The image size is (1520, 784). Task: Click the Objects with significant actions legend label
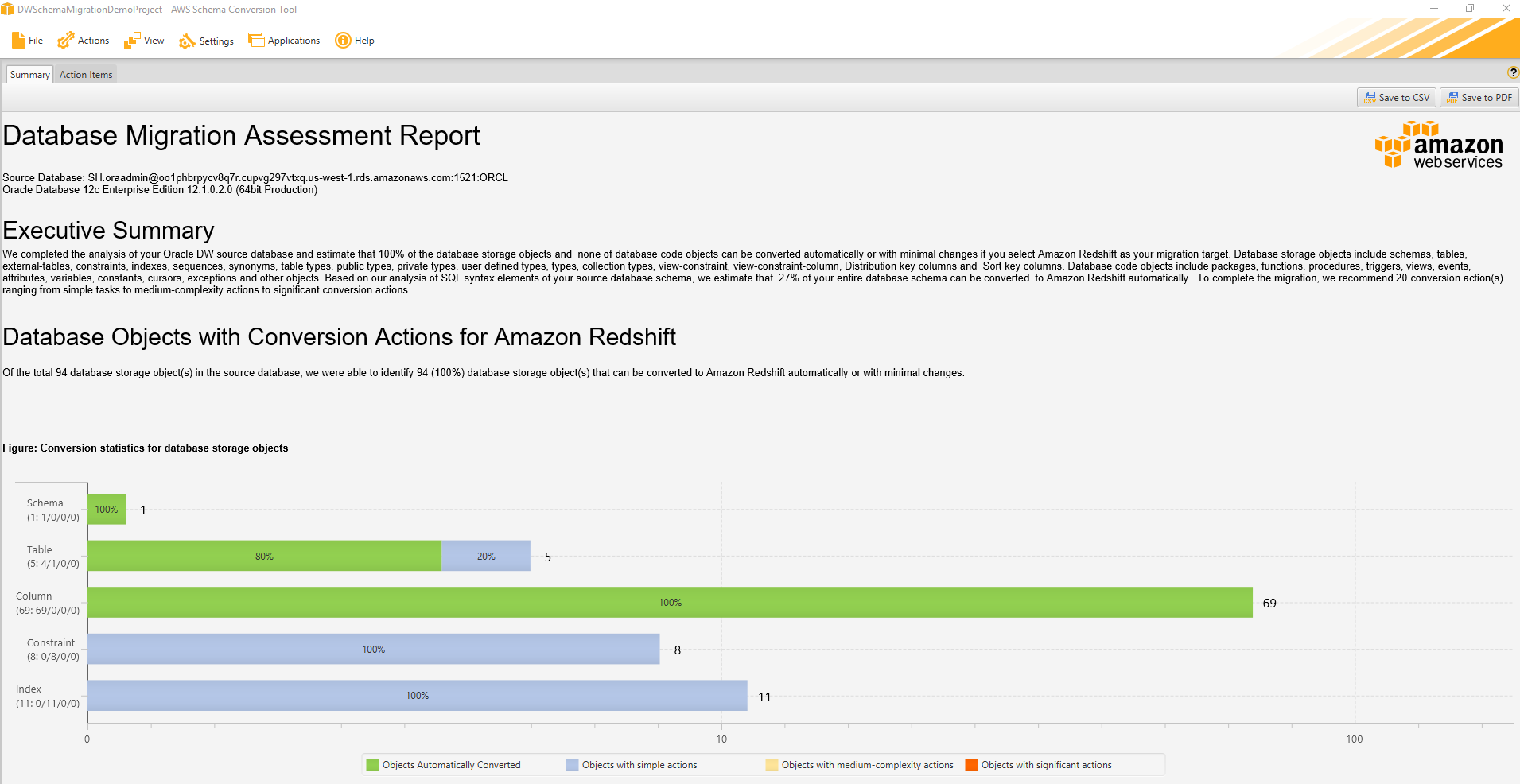coord(1047,765)
